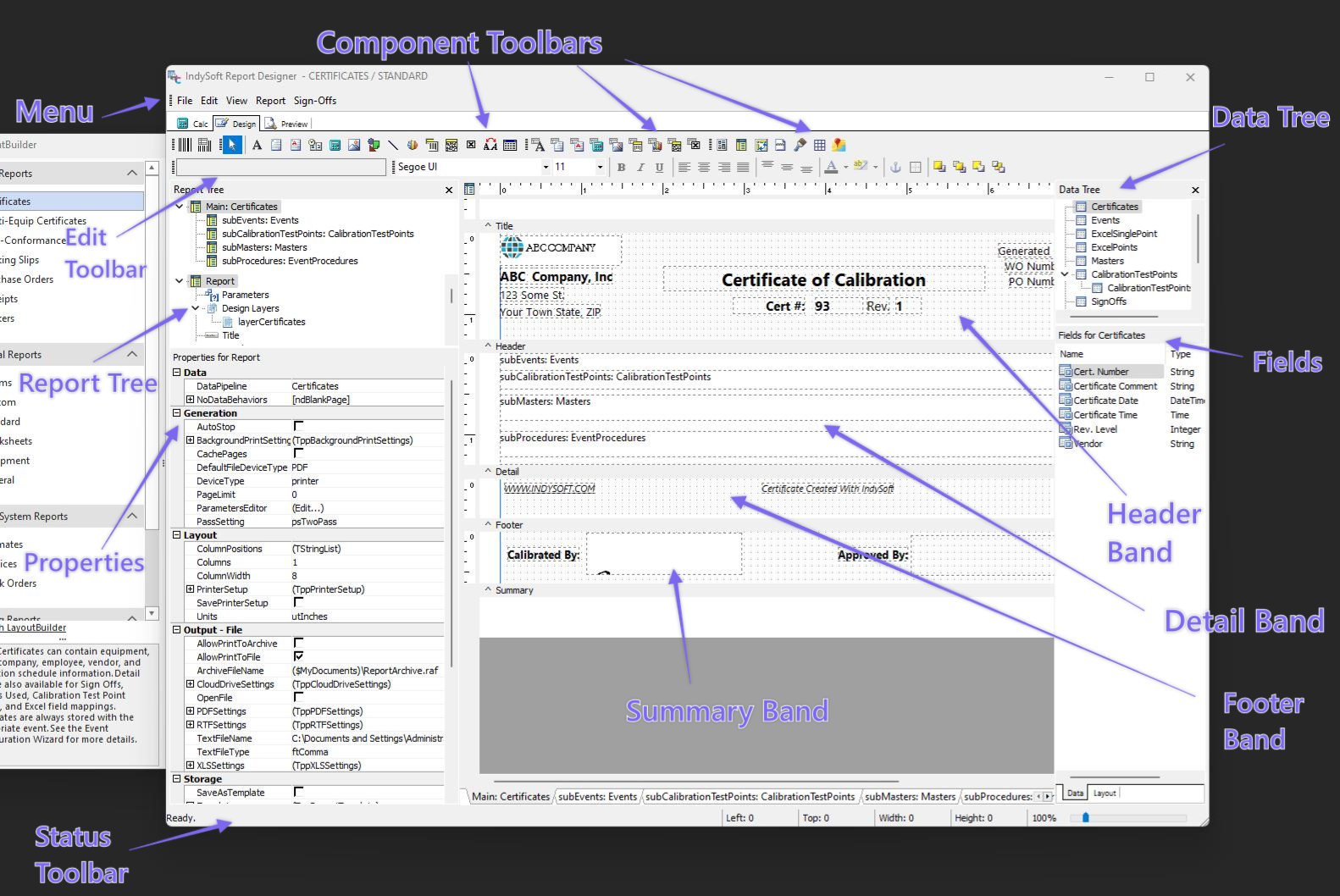The height and width of the screenshot is (896, 1340).
Task: Click the center align text icon
Action: (x=704, y=168)
